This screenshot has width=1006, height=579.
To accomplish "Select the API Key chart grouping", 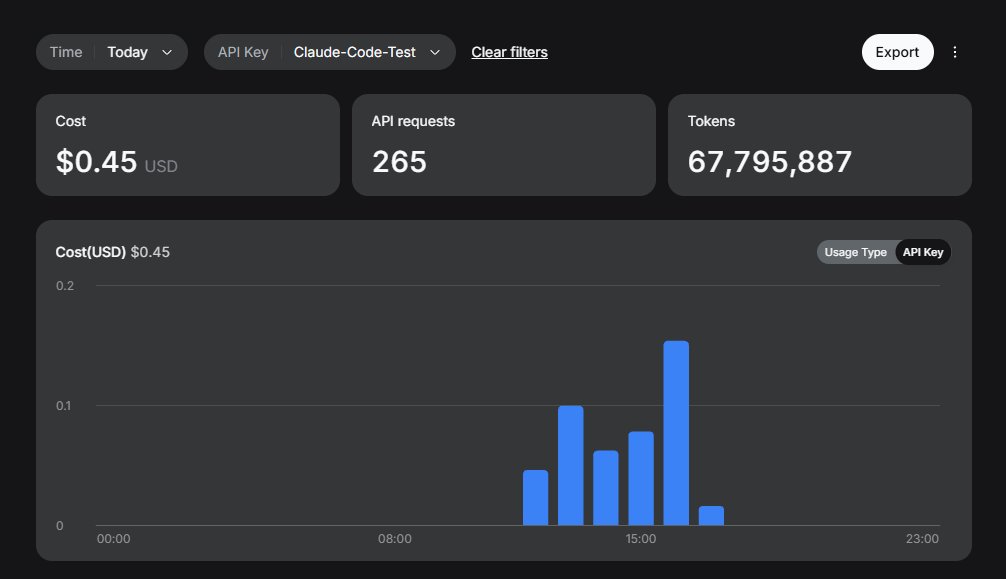I will (923, 252).
